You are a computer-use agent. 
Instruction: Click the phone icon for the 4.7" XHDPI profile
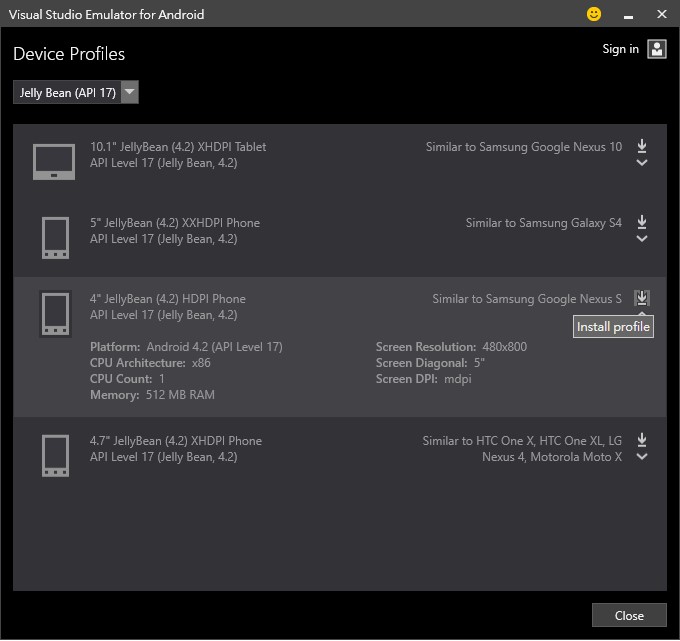tap(55, 456)
